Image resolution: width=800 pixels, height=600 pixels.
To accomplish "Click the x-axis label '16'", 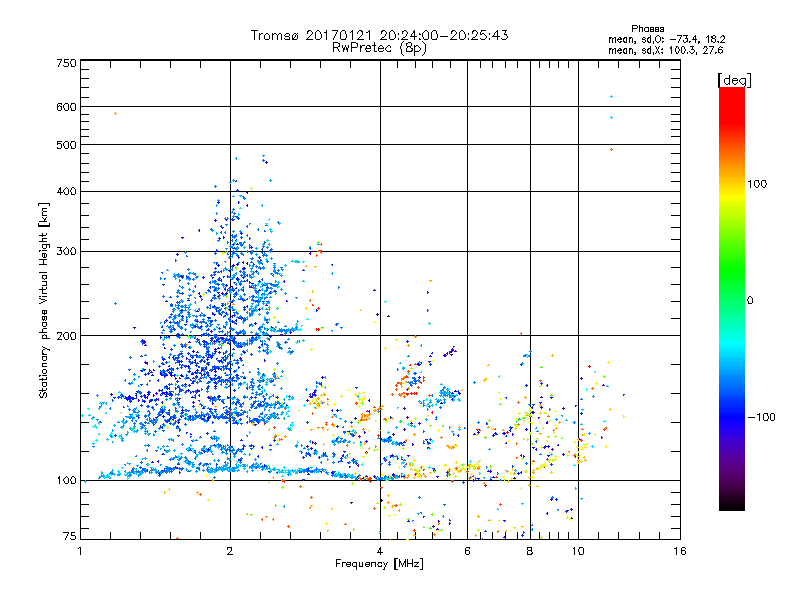I will pos(680,551).
